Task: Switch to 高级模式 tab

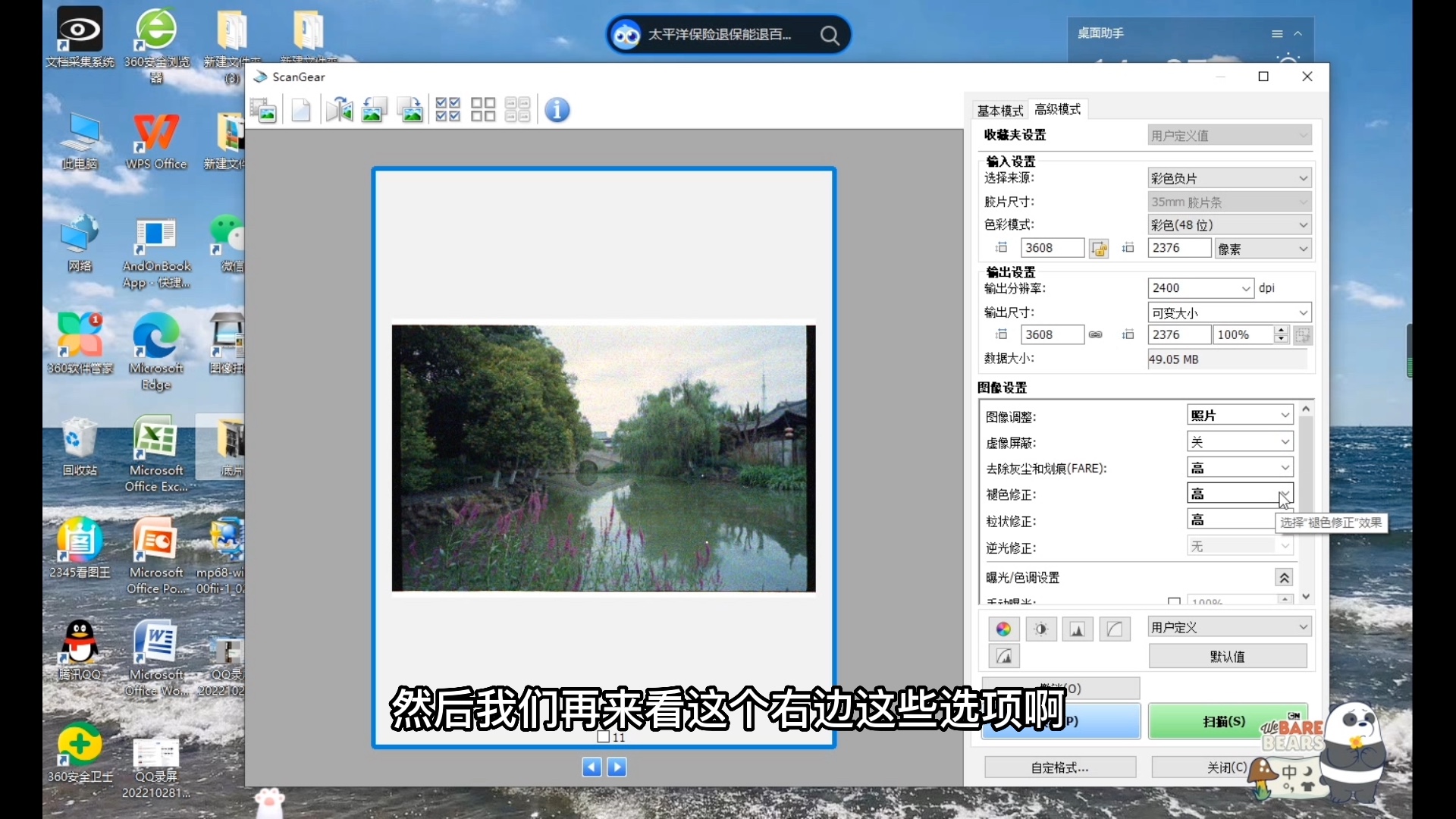Action: click(x=1058, y=109)
